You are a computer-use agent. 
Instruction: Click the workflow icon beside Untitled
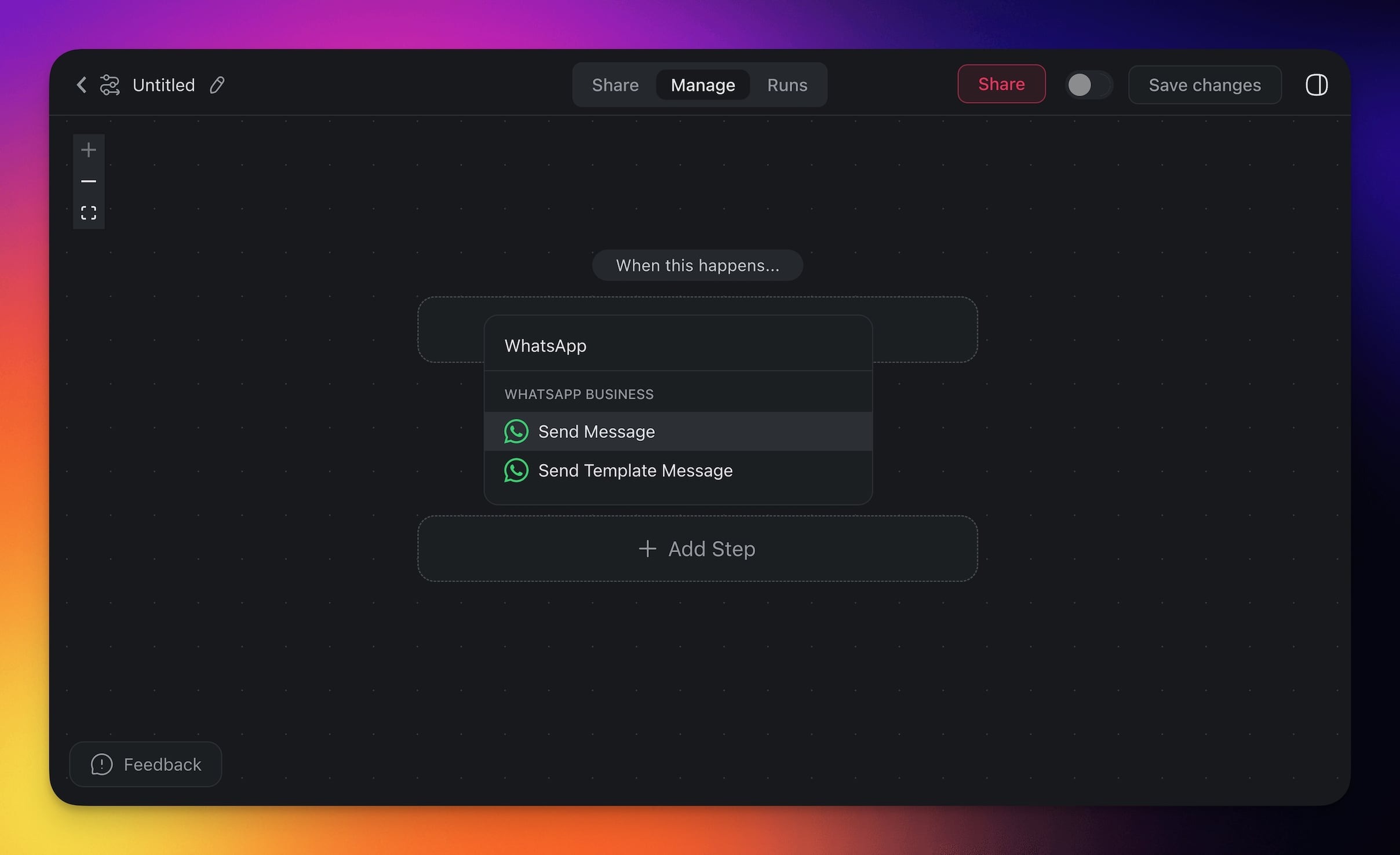pos(110,85)
